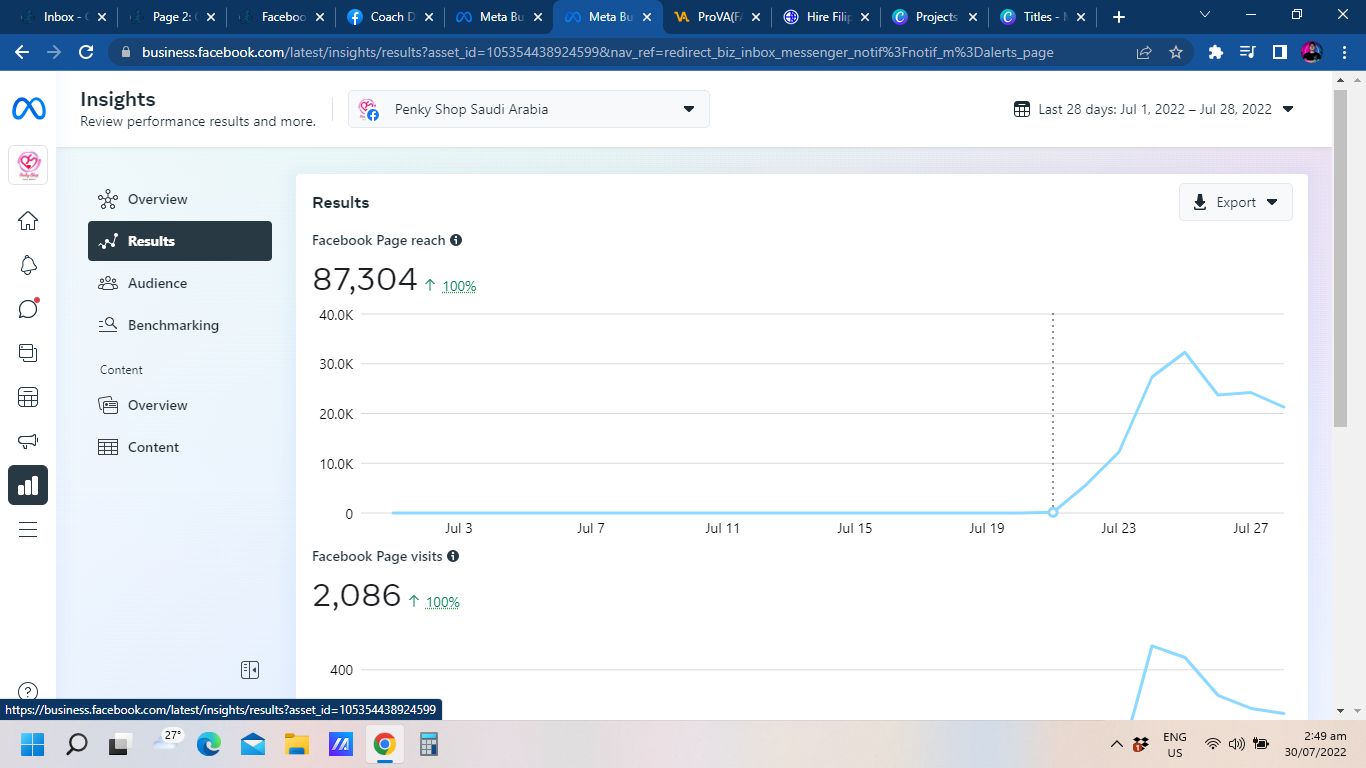Click the chart data point marker on reach line
Screen dimensions: 1366x768
pos(1053,512)
